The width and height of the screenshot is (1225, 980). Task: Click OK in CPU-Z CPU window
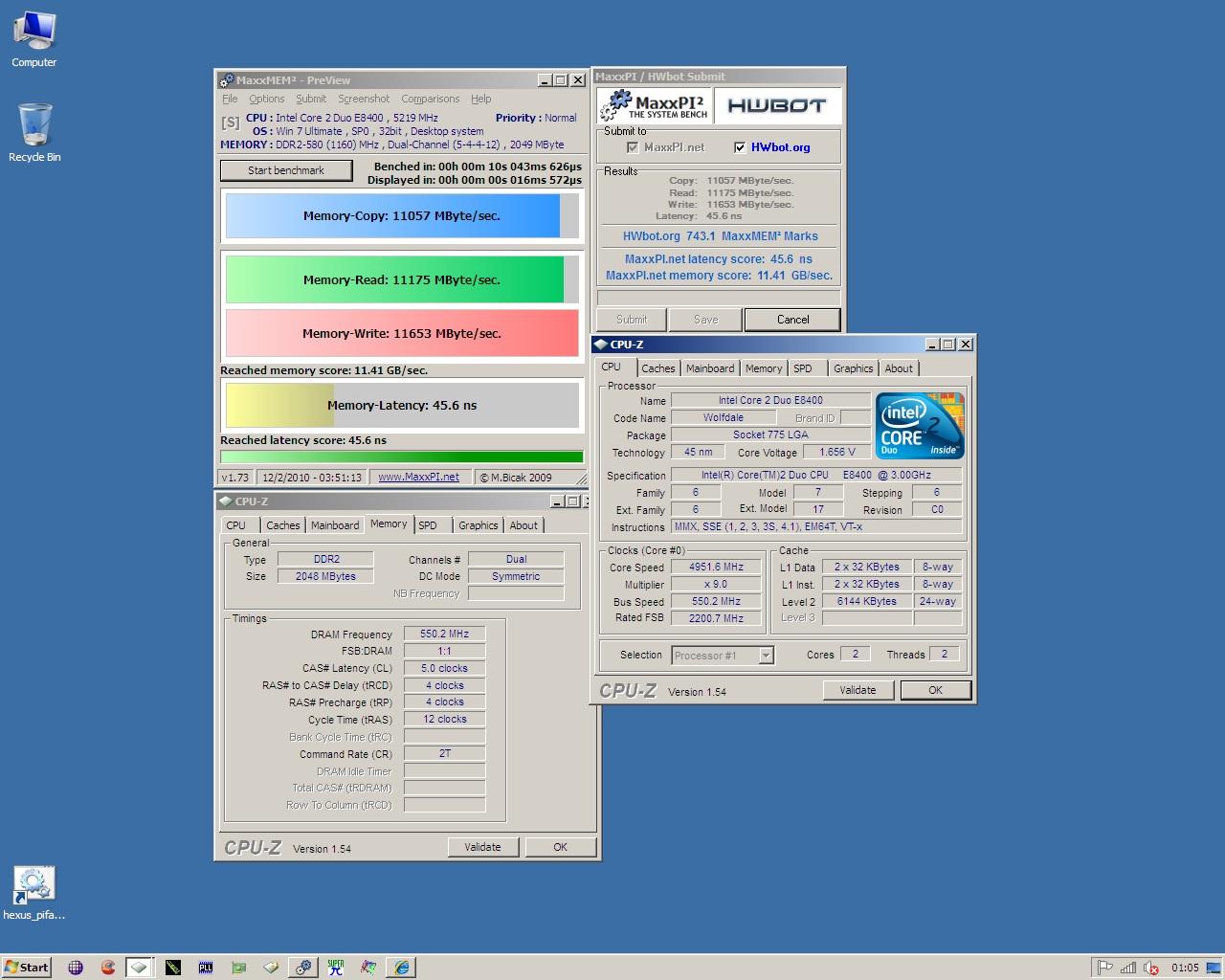click(936, 690)
